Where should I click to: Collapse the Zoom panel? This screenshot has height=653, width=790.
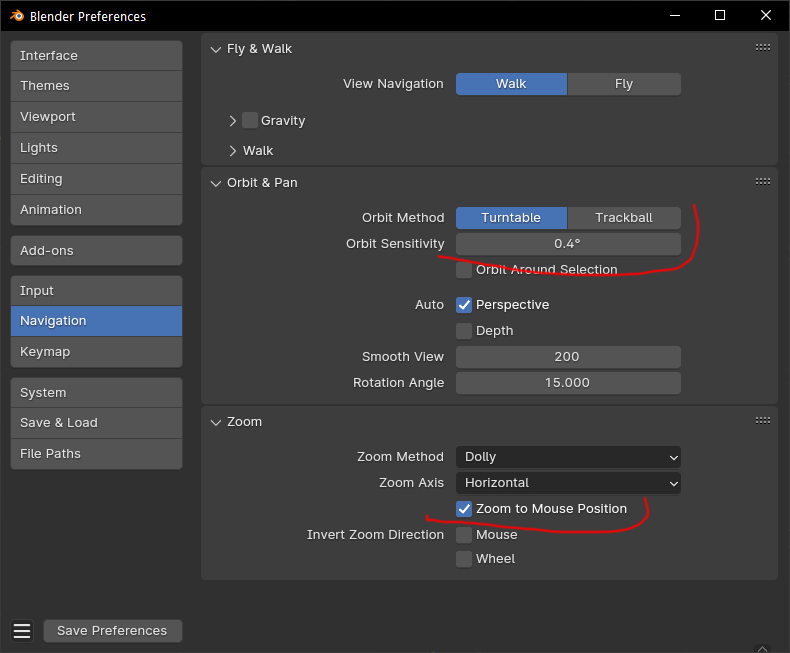[x=216, y=422]
